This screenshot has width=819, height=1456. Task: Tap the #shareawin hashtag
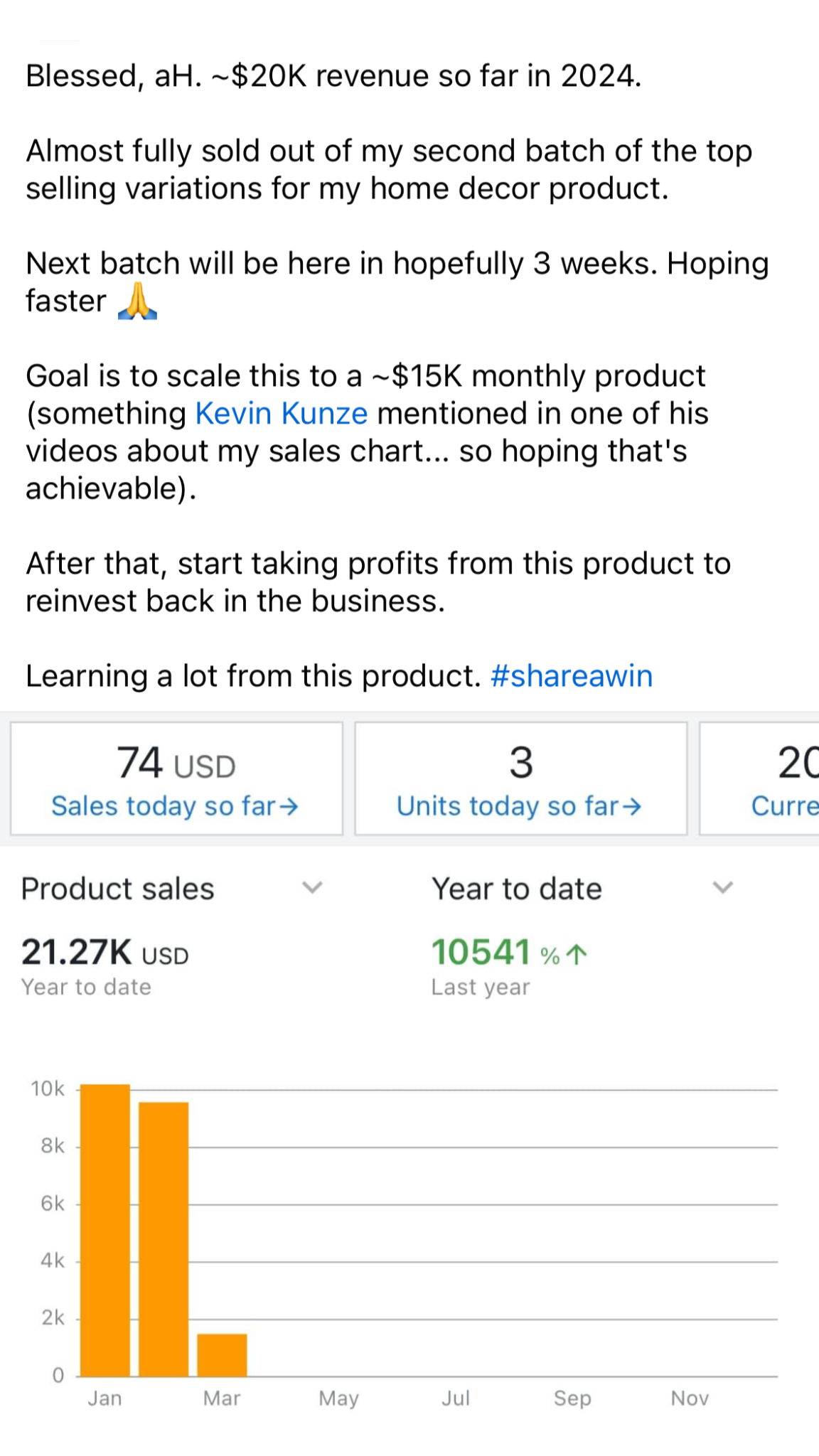click(571, 676)
